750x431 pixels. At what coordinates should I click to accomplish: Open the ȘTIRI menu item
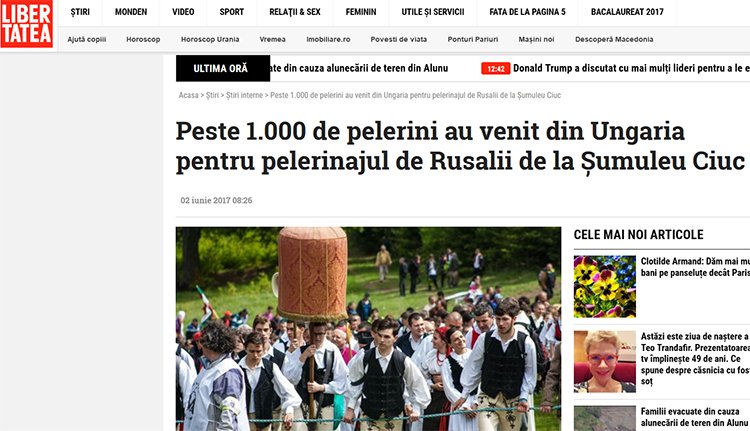tap(80, 12)
